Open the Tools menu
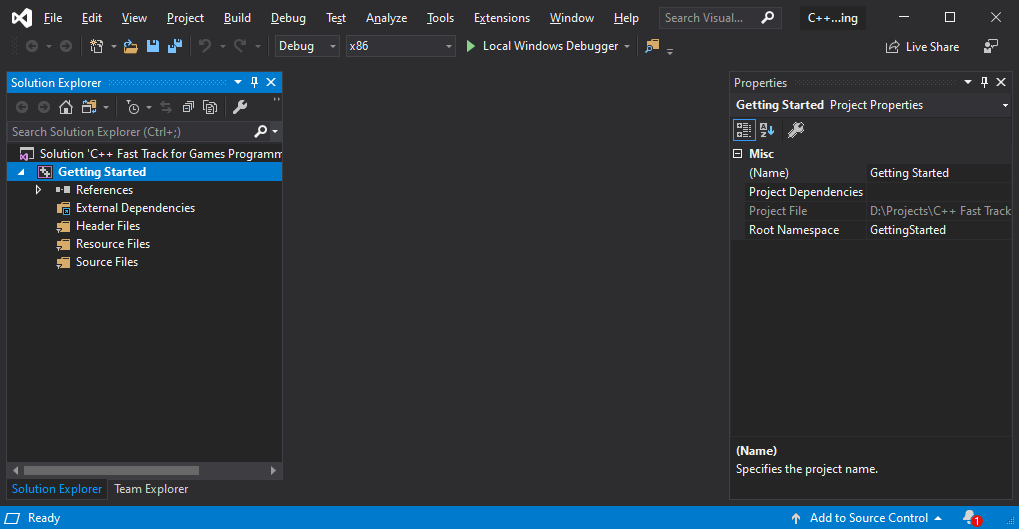Screen dimensions: 1019x529 [440, 18]
